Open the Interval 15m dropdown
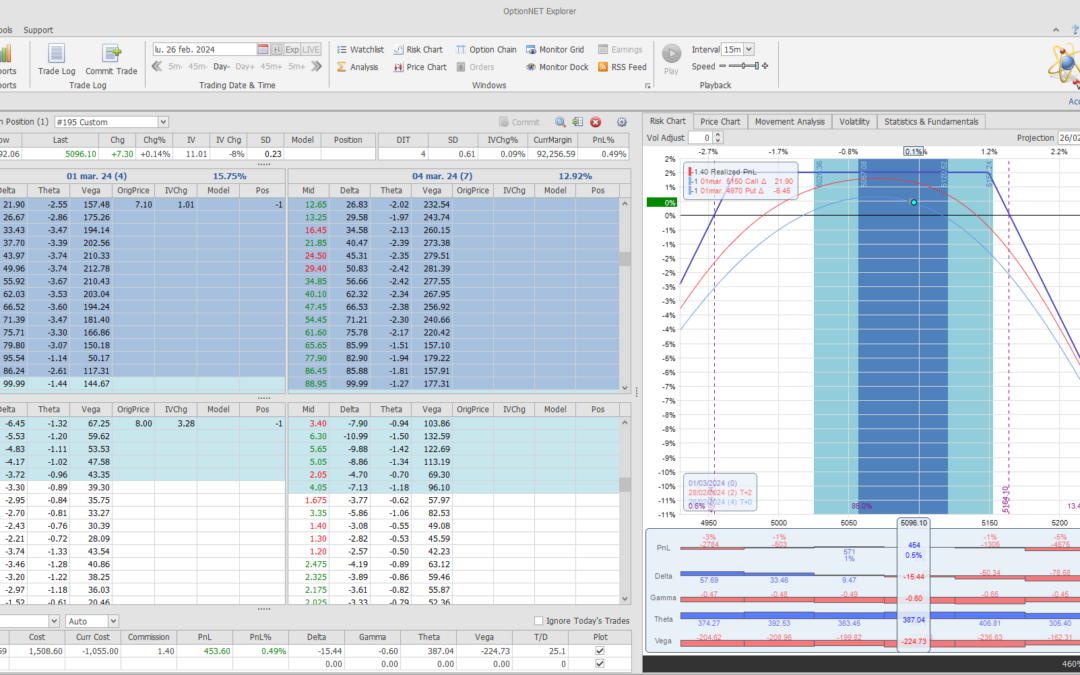This screenshot has width=1080, height=675. click(x=749, y=49)
